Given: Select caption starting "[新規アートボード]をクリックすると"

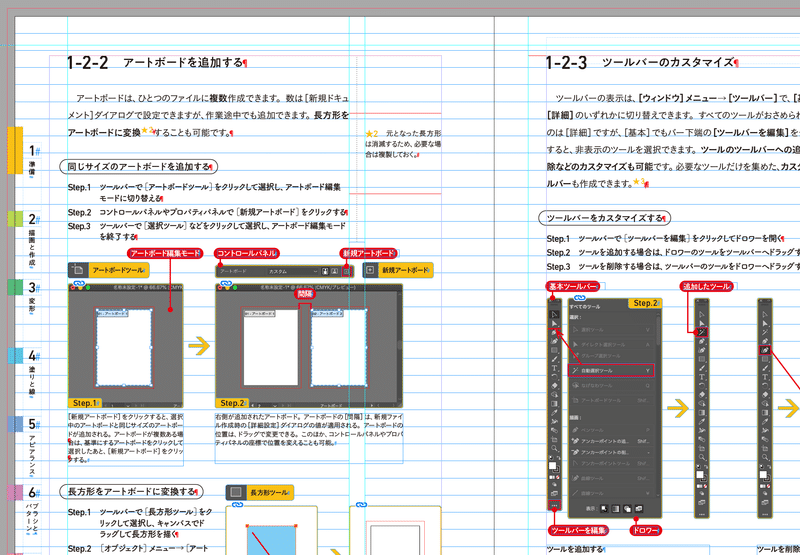Looking at the screenshot, I should click(126, 438).
